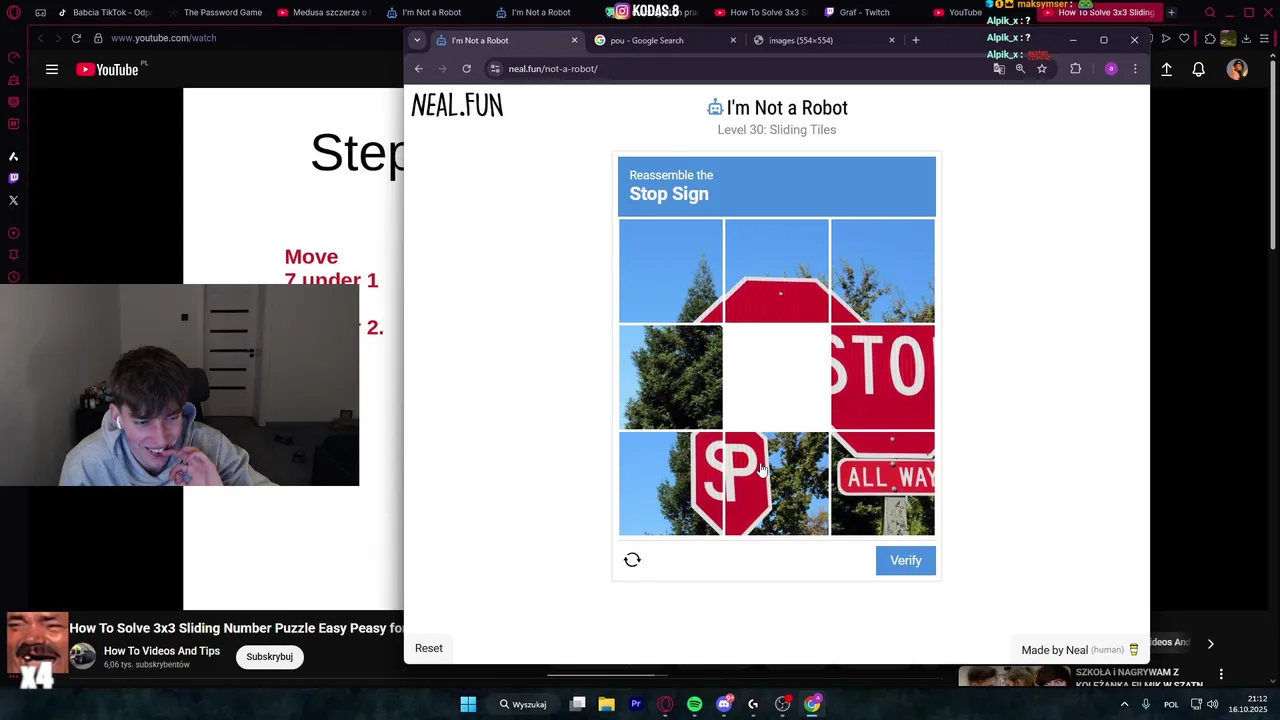Click Chrome reload button
This screenshot has width=1280, height=720.
click(467, 69)
